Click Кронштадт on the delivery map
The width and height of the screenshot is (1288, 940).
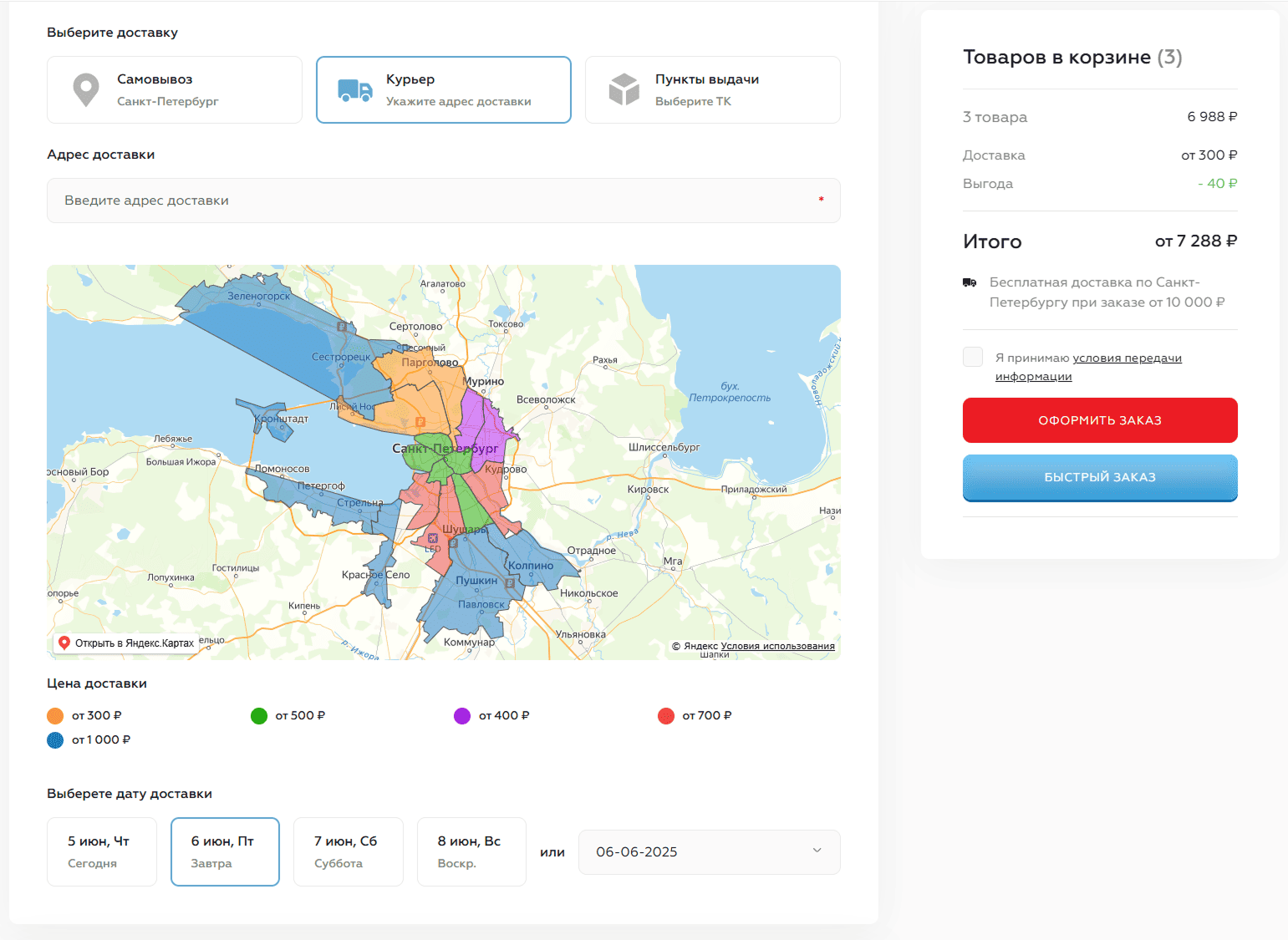tap(282, 419)
